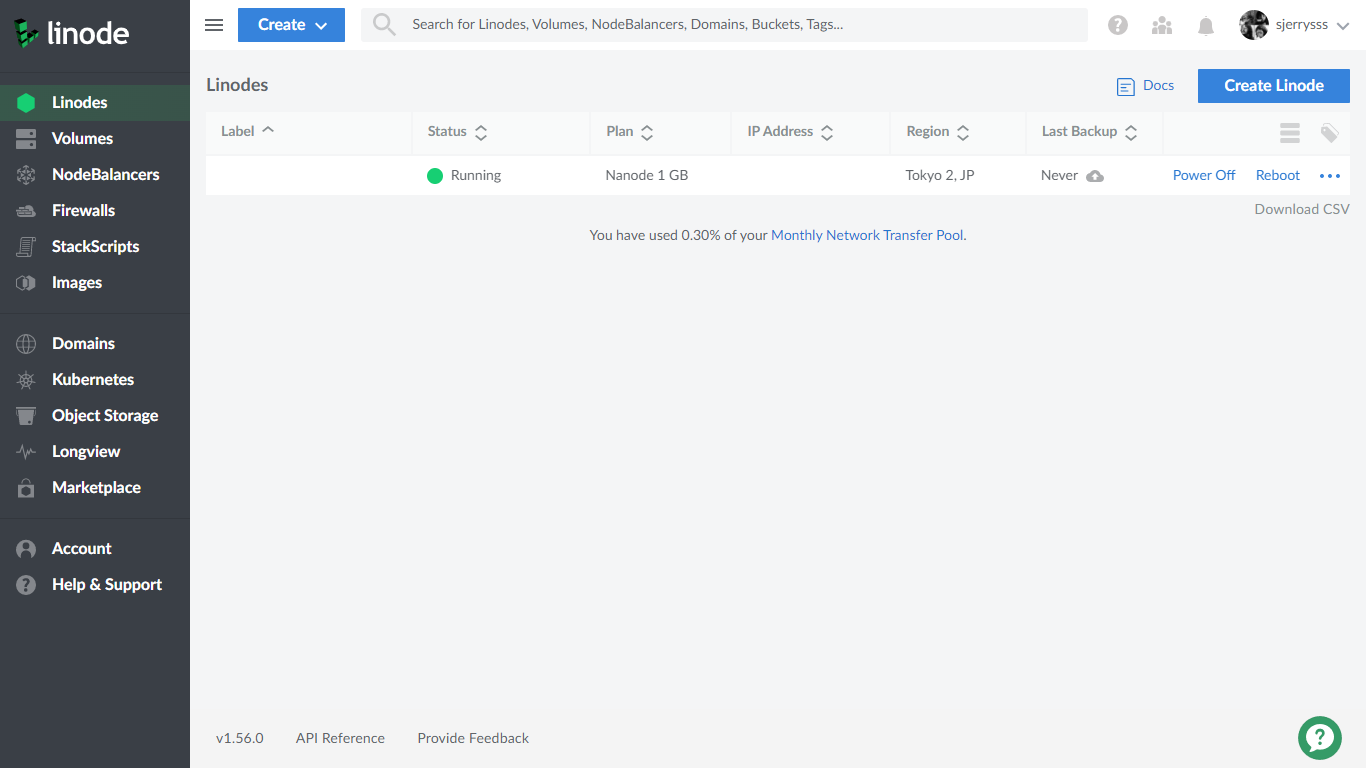Go to Domains in the sidebar
Image resolution: width=1366 pixels, height=768 pixels.
[x=95, y=343]
